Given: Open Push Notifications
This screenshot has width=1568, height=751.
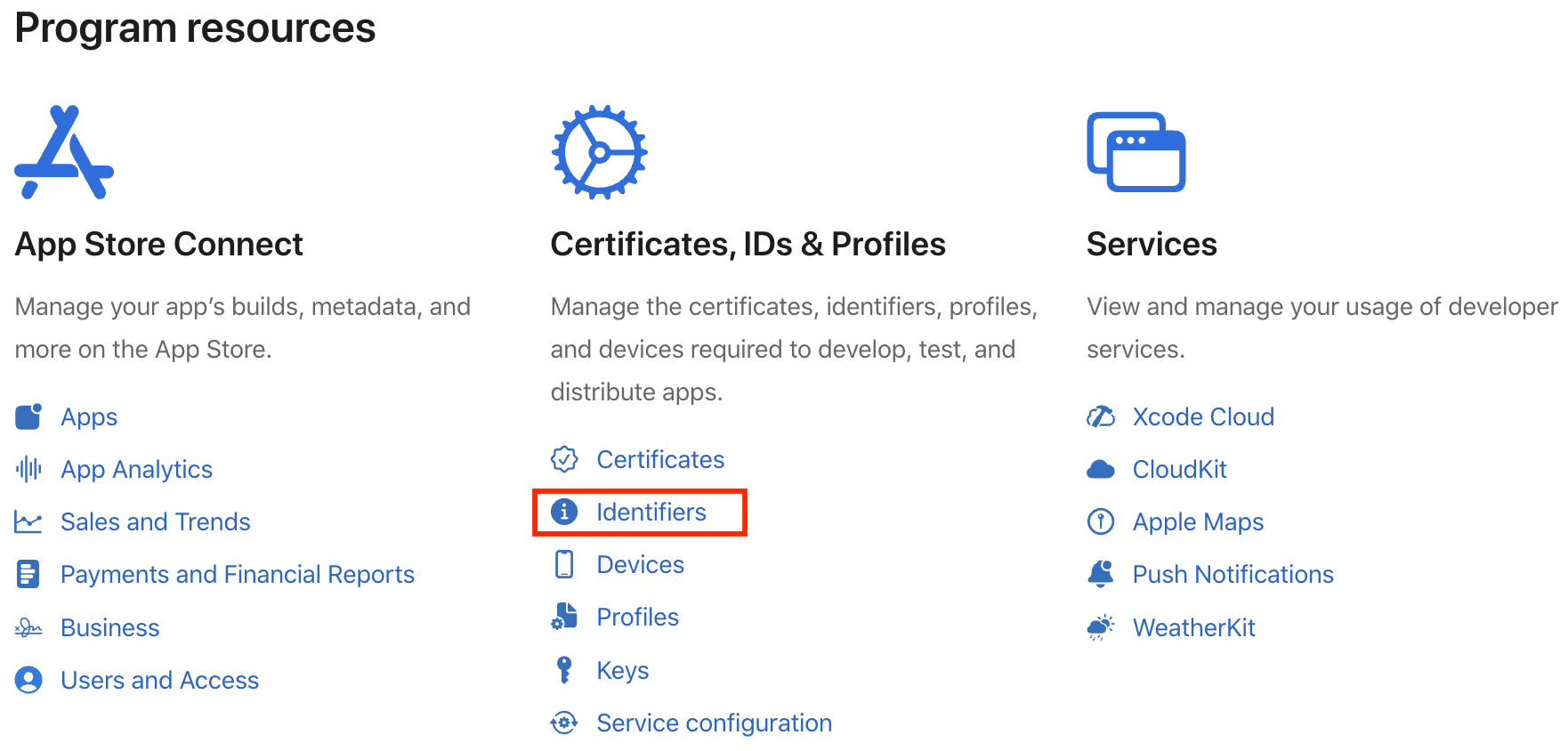Looking at the screenshot, I should pyautogui.click(x=1233, y=574).
